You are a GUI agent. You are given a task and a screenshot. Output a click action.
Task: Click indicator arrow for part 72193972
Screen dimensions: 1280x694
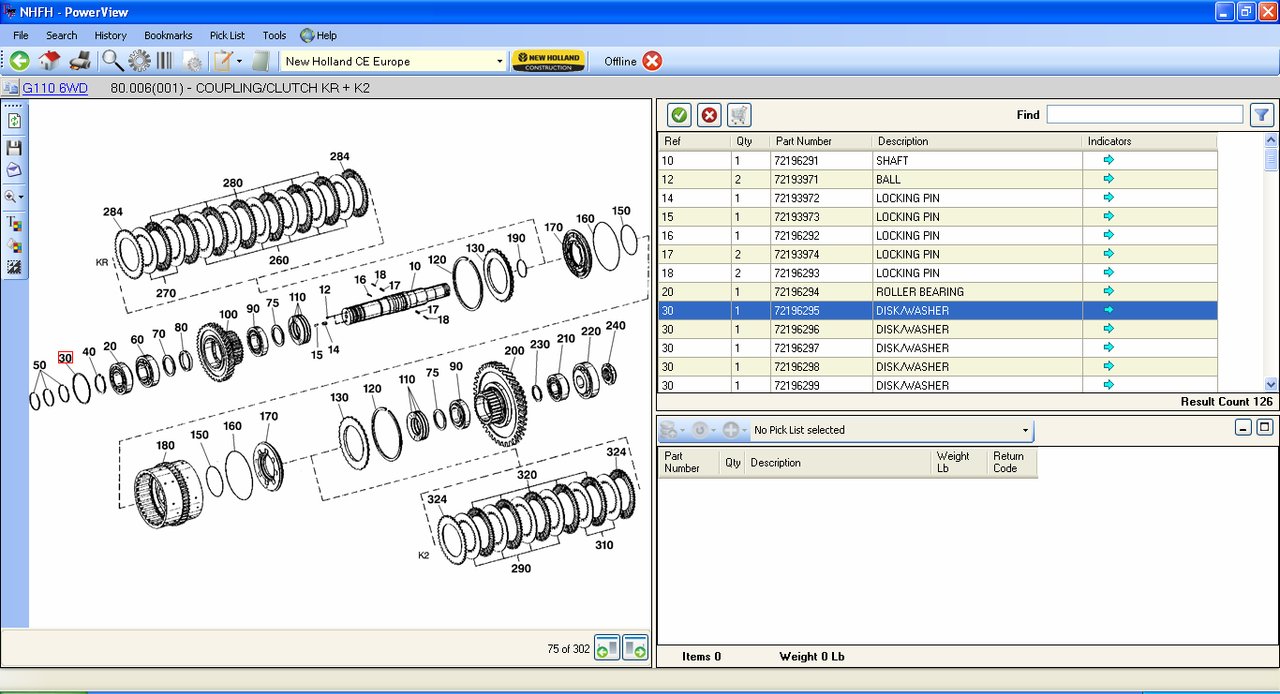pos(1108,197)
